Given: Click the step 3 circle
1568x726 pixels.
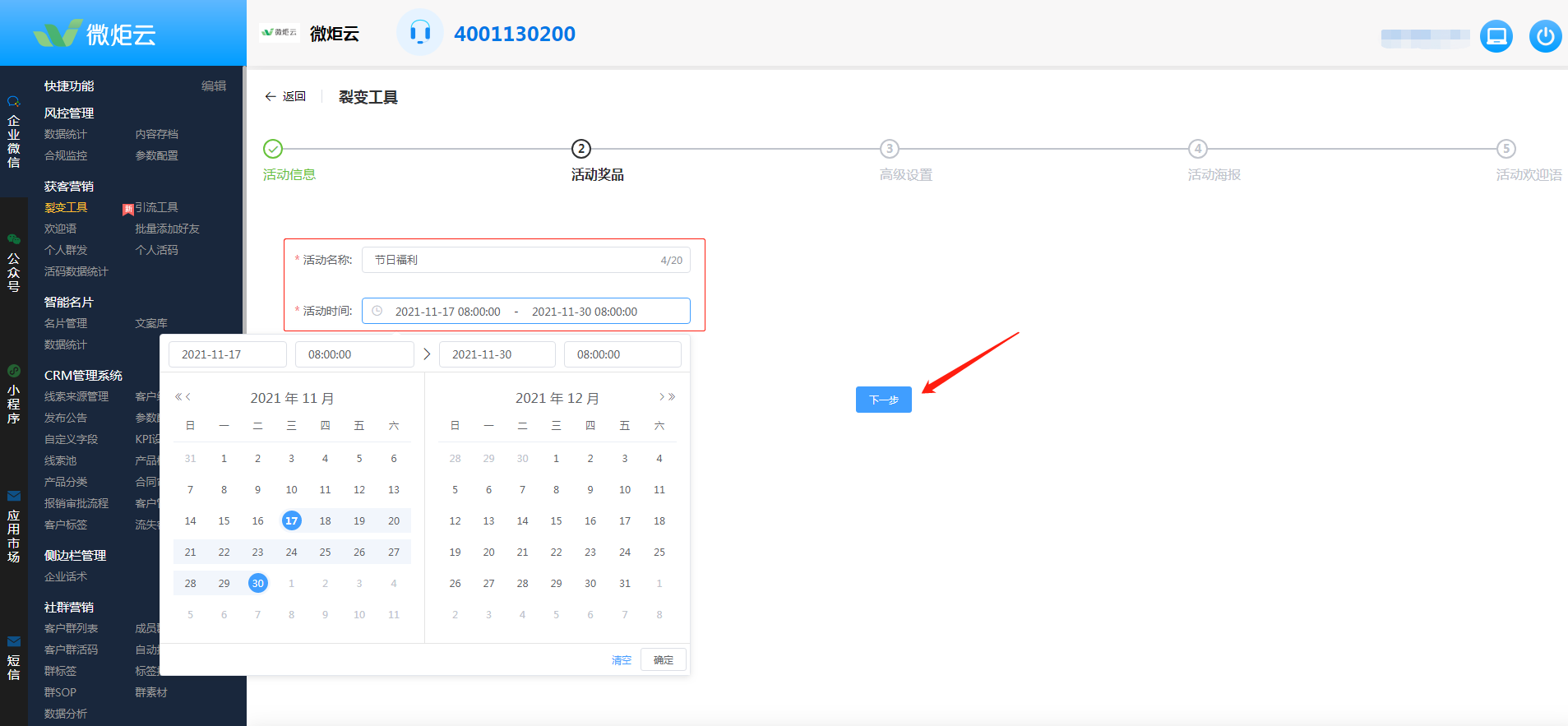Looking at the screenshot, I should point(889,149).
